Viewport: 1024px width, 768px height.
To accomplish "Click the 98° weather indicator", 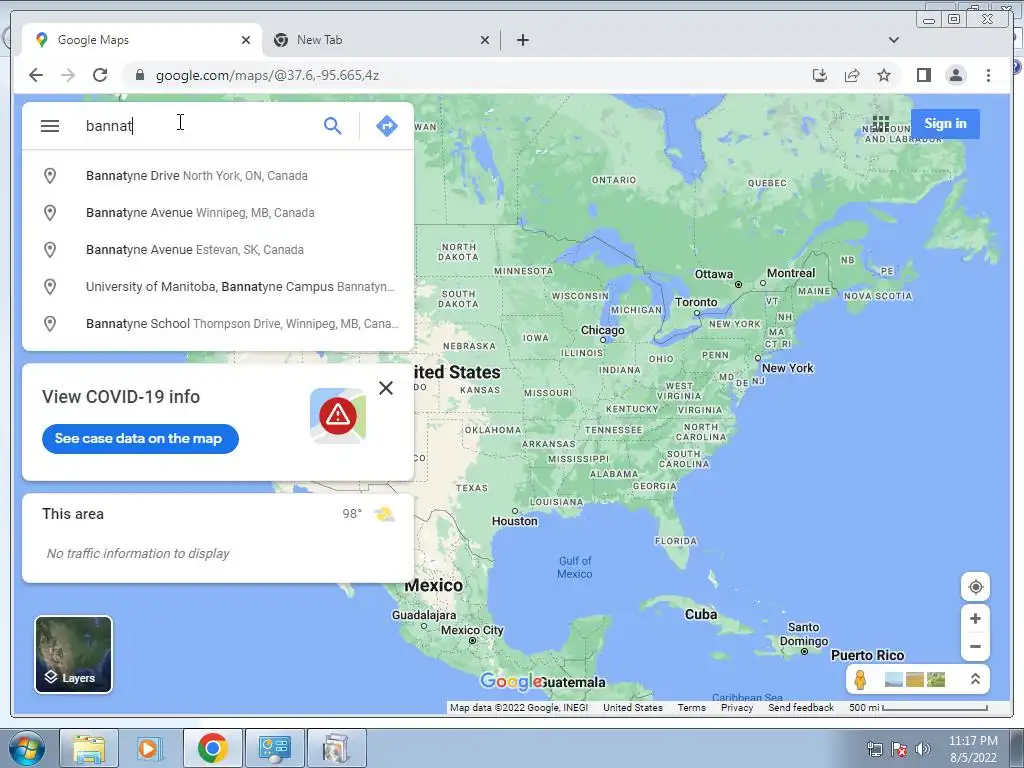I will point(352,514).
